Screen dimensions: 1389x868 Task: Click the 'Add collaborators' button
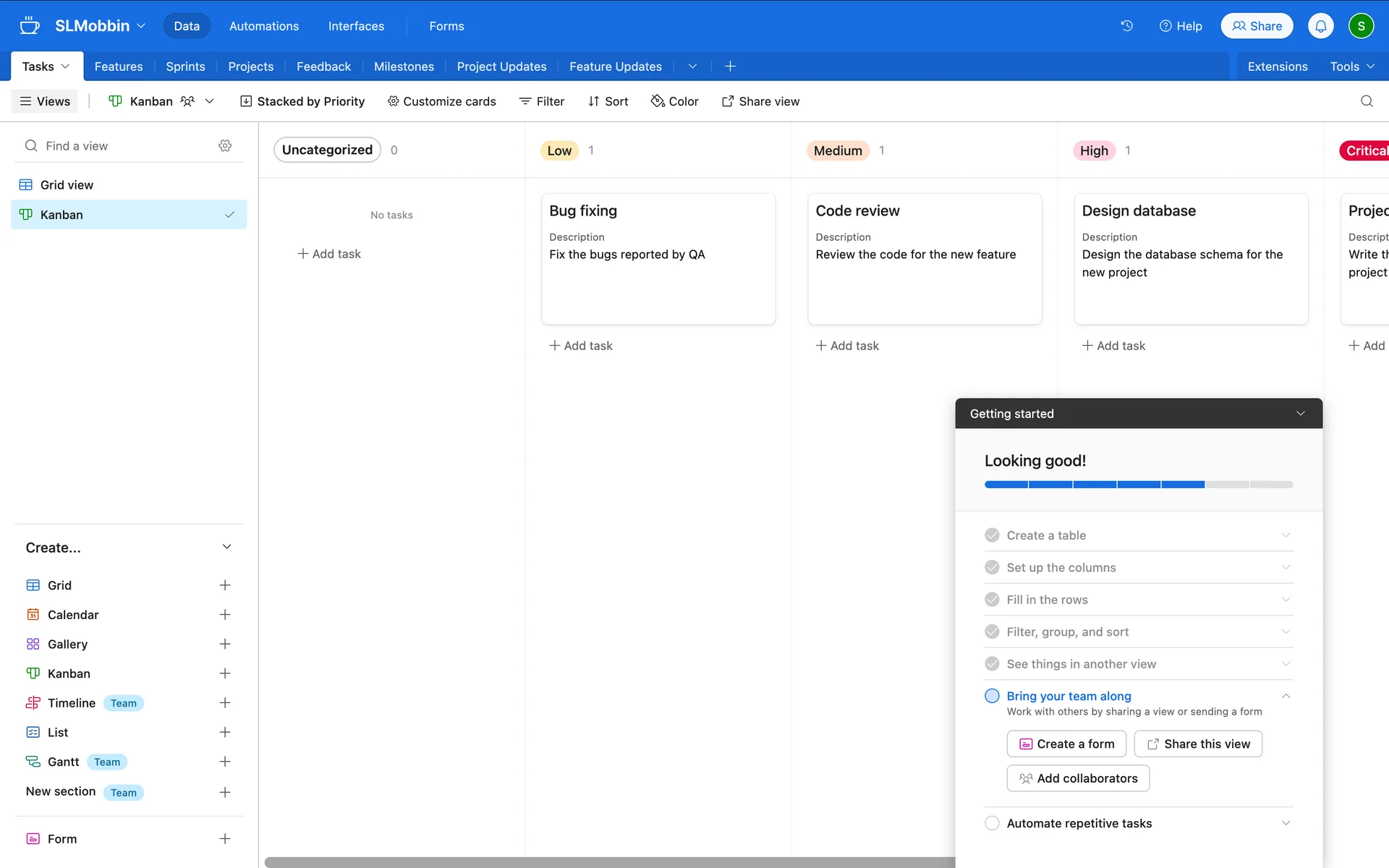click(1077, 778)
